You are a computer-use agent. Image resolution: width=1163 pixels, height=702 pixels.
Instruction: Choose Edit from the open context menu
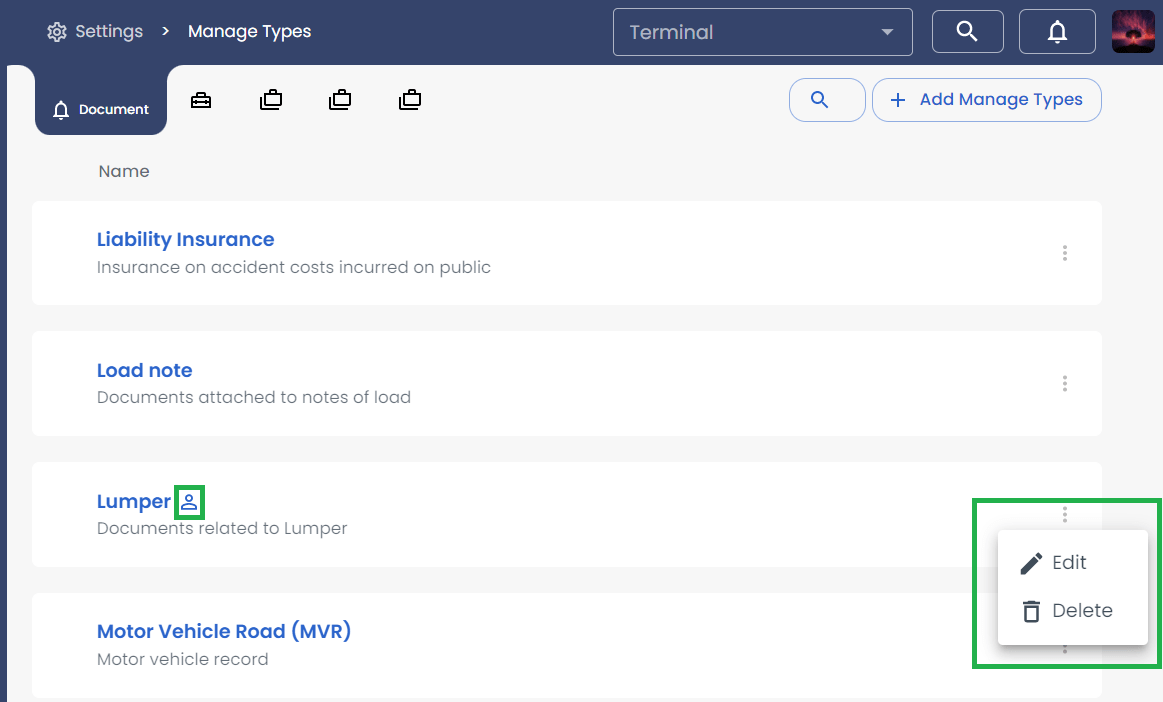[x=1070, y=562]
